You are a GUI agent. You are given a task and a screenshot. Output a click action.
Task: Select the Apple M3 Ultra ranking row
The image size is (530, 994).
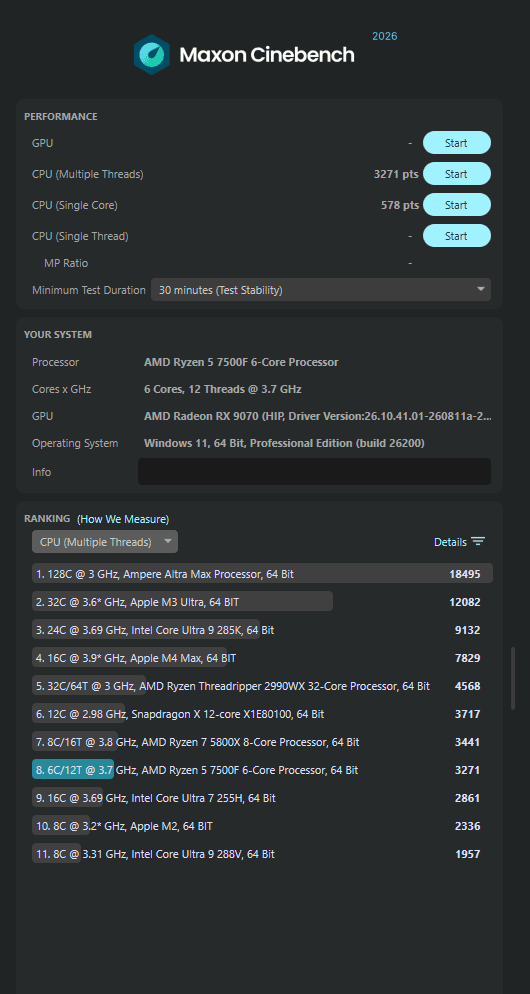(x=262, y=602)
